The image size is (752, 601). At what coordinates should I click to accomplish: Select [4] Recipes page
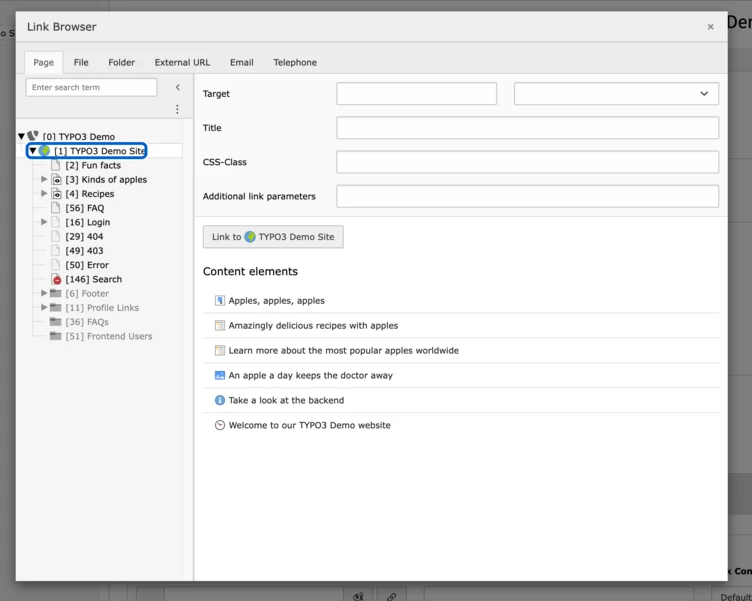(90, 194)
